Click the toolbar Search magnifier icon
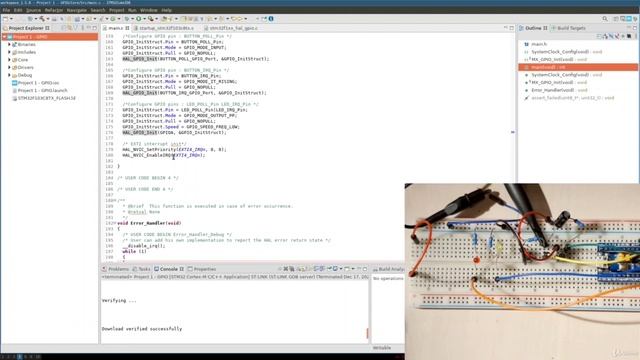The width and height of the screenshot is (640, 360). [x=605, y=19]
